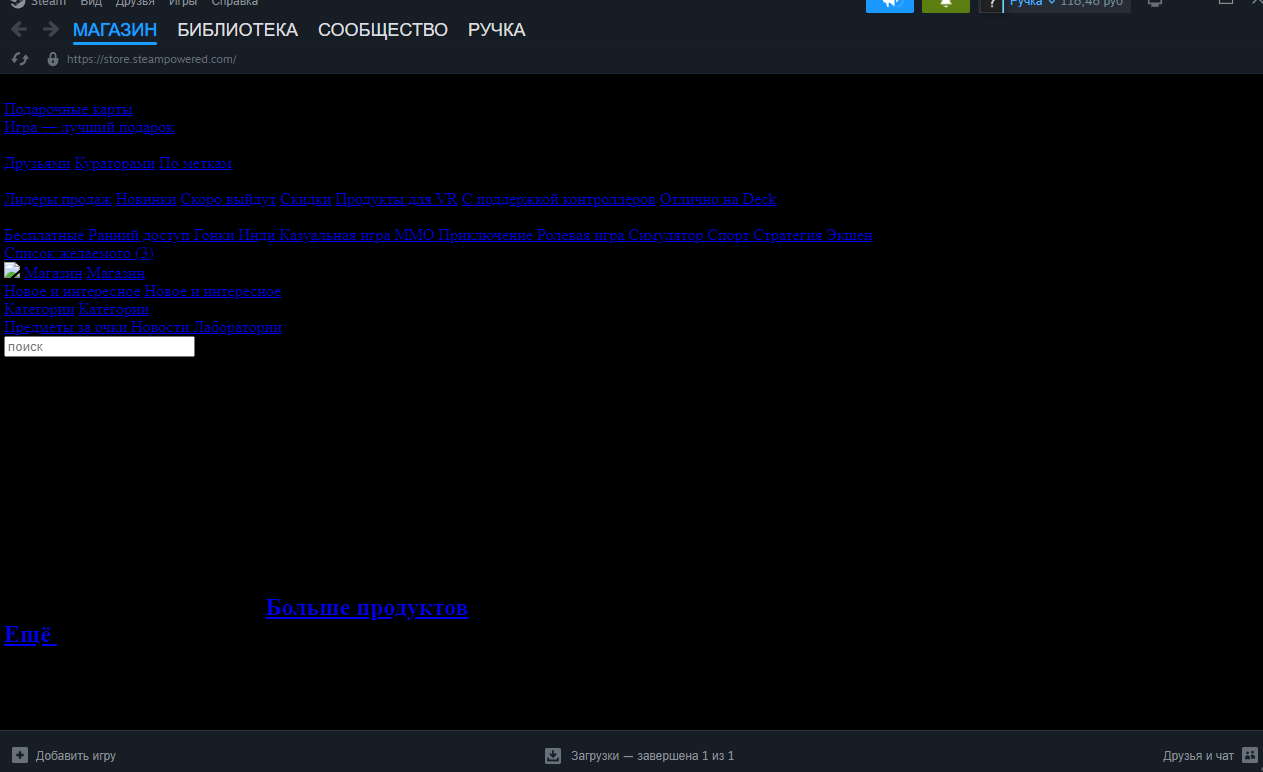Open the Скоро выйдут link
The width and height of the screenshot is (1263, 772).
point(228,199)
